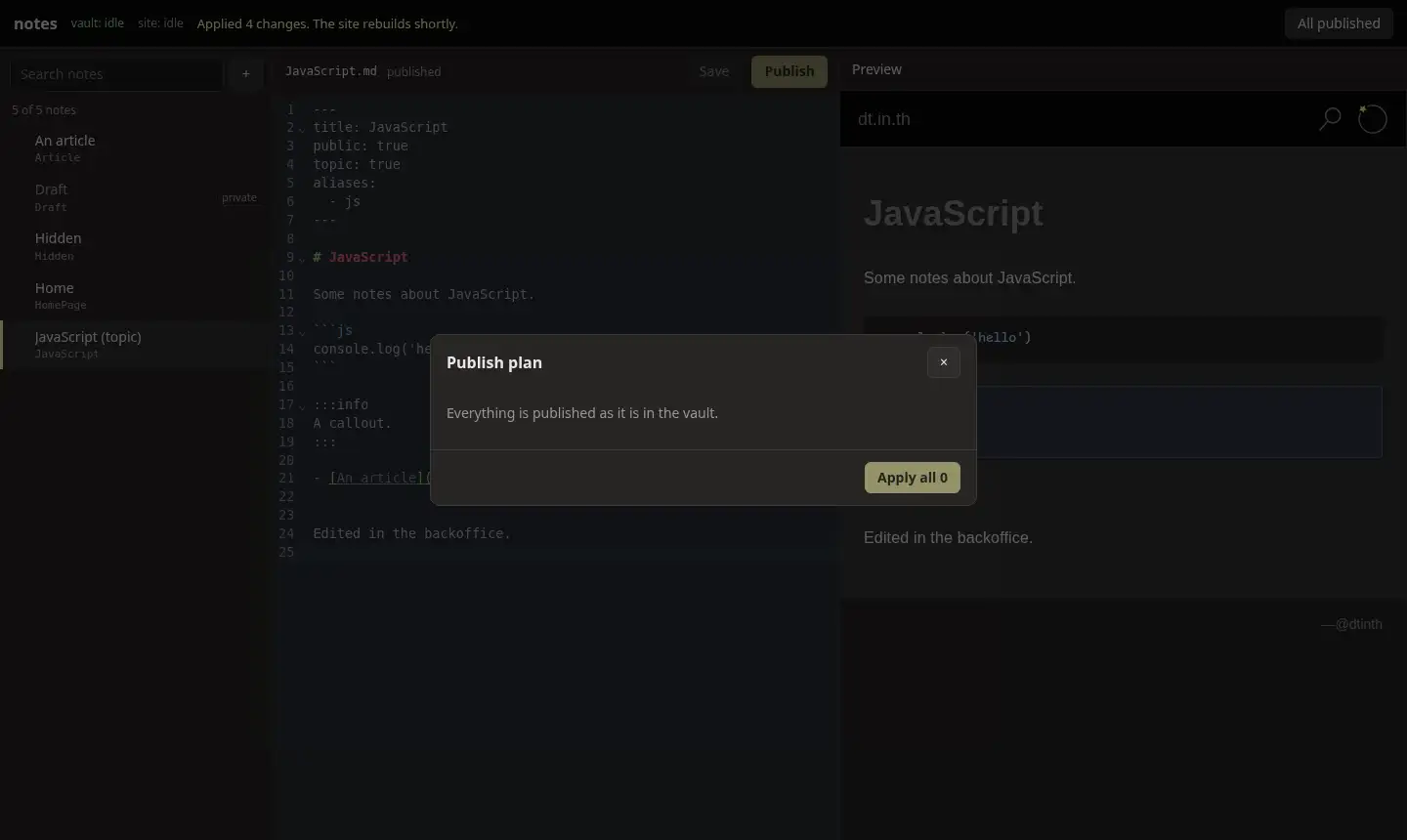
Task: Click the '5 of 5 notes' count
Action: [x=44, y=109]
